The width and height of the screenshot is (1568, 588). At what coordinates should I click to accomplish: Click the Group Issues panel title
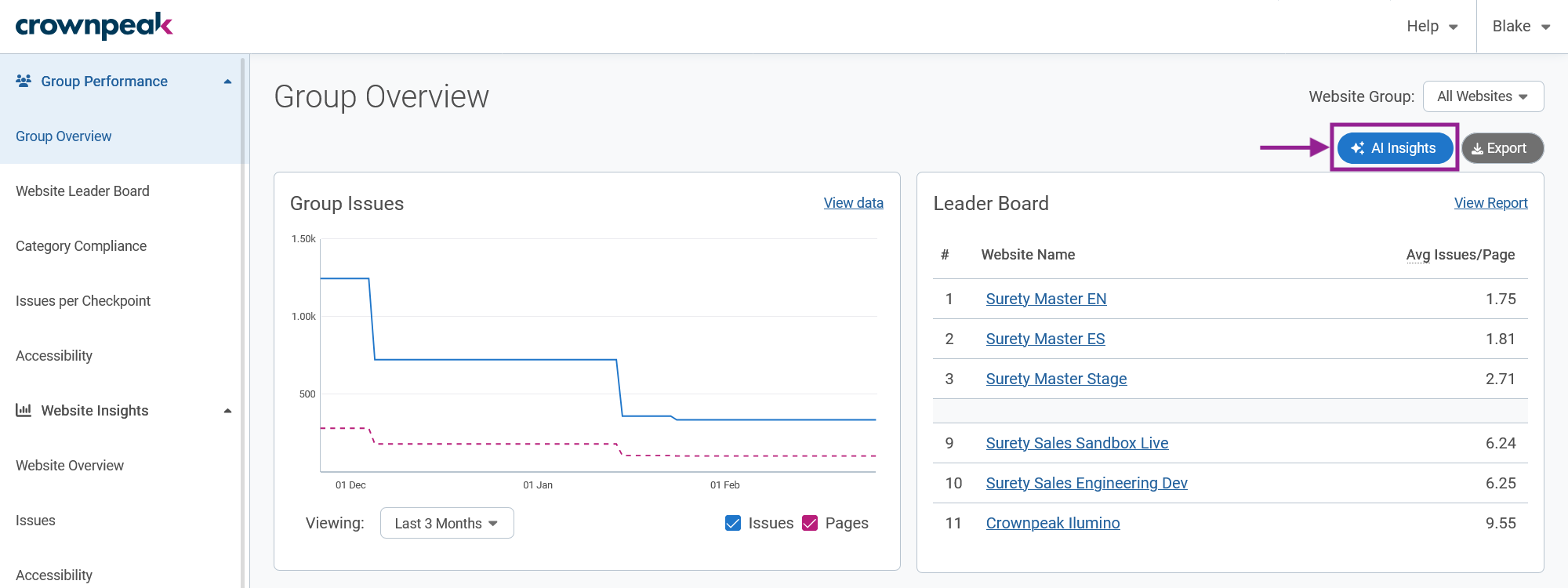point(347,203)
